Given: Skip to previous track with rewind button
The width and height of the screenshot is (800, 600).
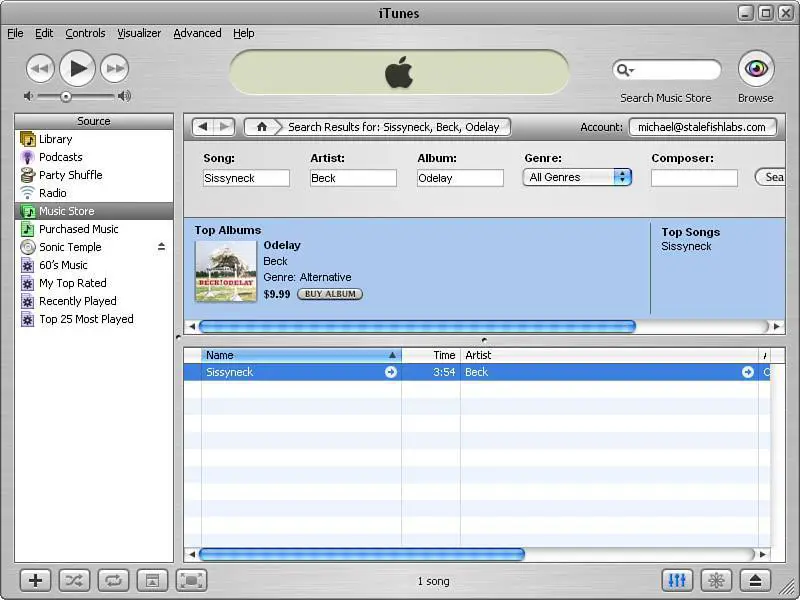Looking at the screenshot, I should pyautogui.click(x=40, y=68).
